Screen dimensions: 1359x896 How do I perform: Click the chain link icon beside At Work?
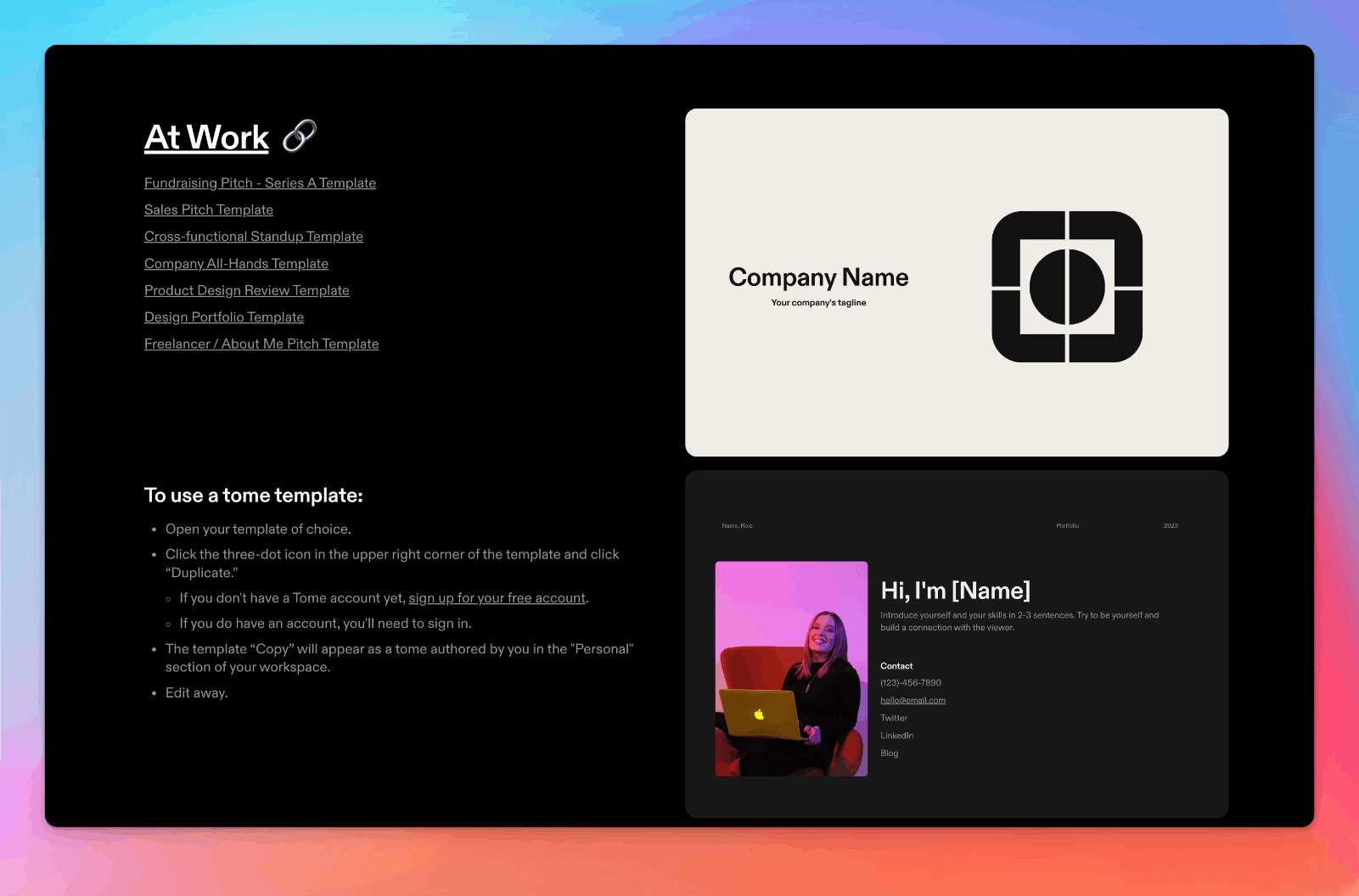300,136
